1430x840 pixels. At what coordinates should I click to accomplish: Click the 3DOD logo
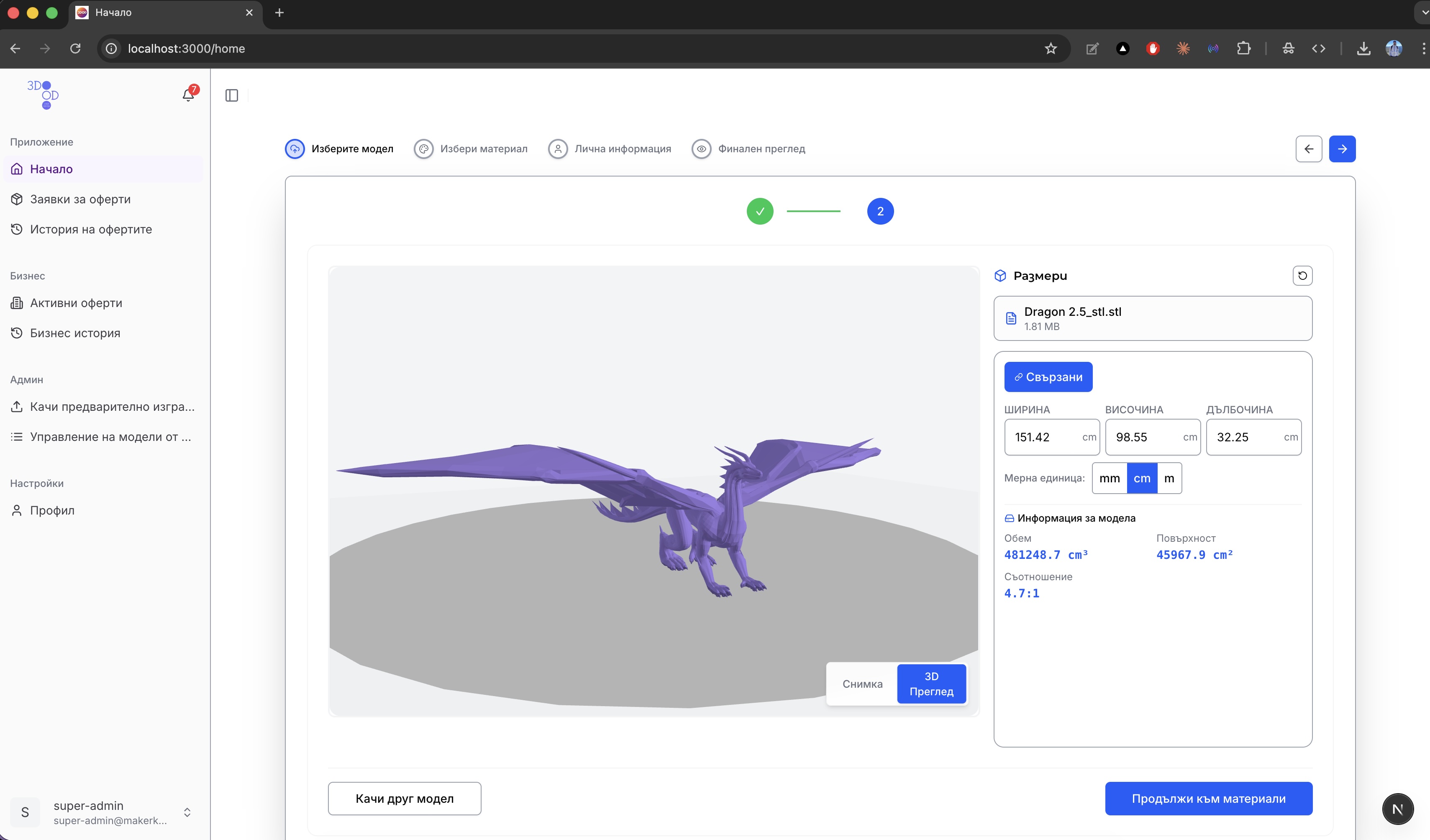click(44, 94)
